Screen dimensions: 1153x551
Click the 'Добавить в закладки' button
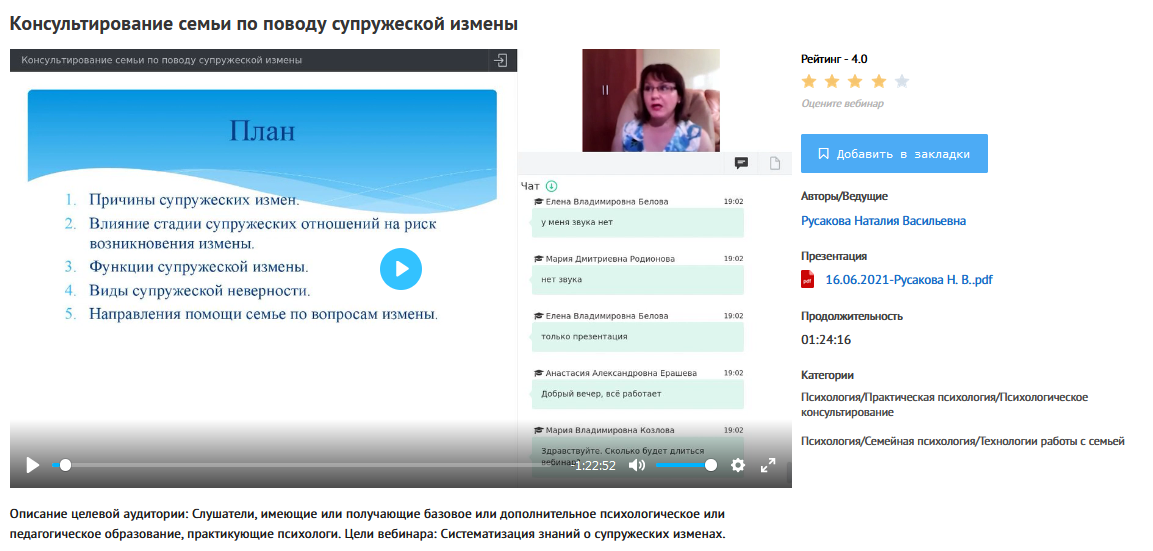click(x=894, y=154)
